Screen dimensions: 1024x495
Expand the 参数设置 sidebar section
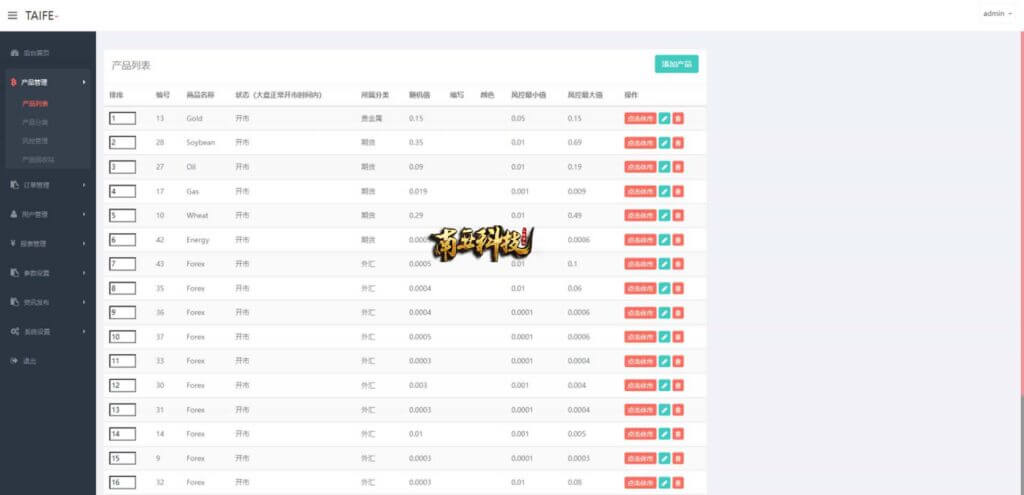(48, 273)
